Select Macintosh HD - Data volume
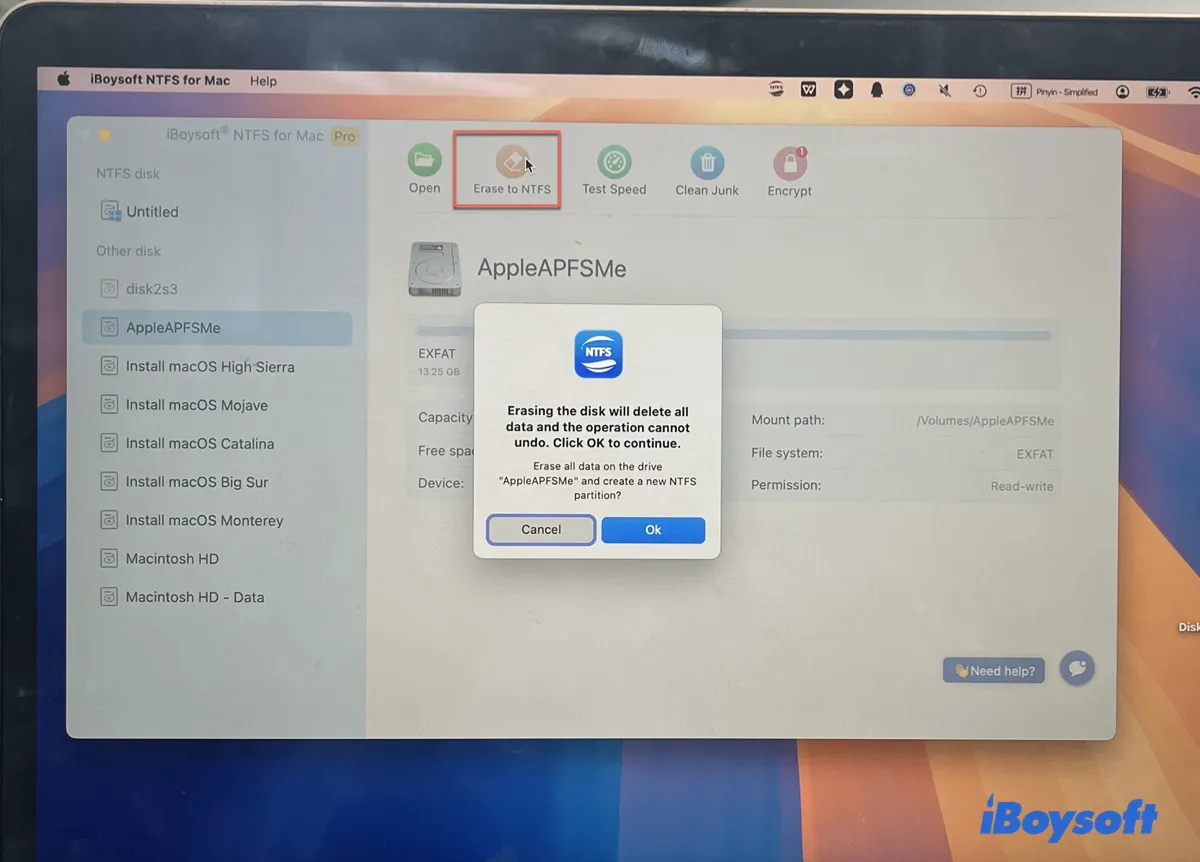Image resolution: width=1200 pixels, height=862 pixels. tap(217, 597)
